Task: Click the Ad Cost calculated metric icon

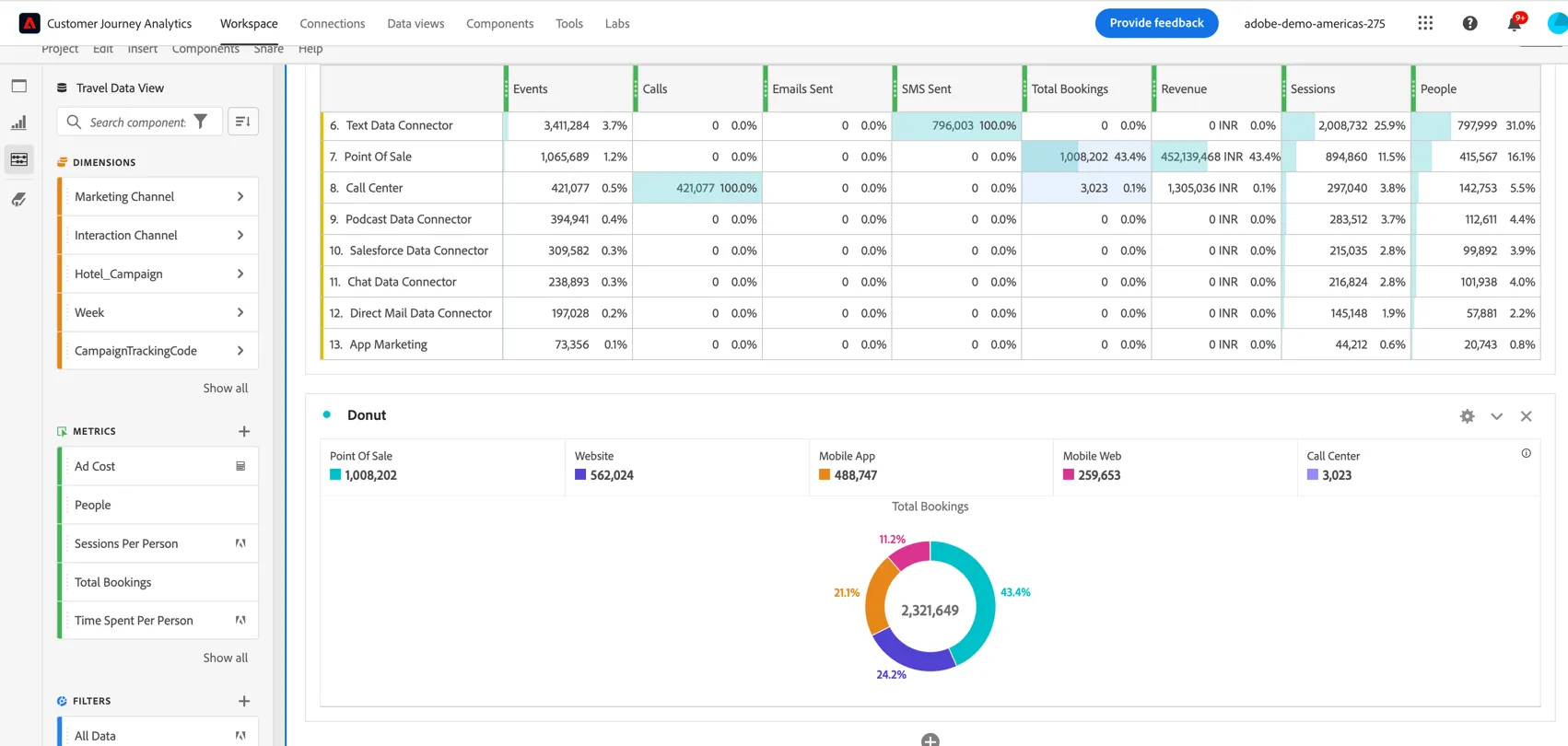Action: [240, 466]
